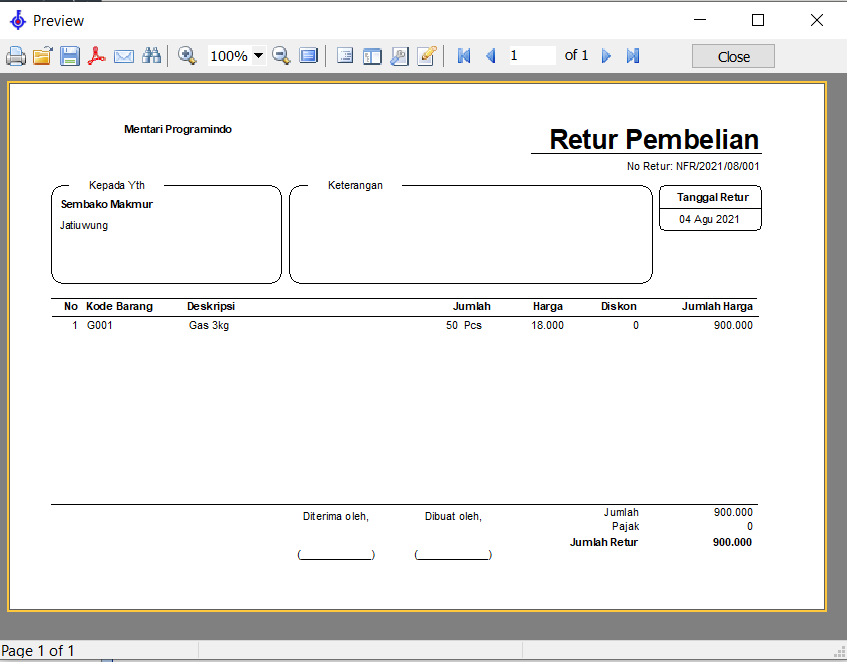Click the Page 1 of 1 status text
847x662 pixels.
pyautogui.click(x=37, y=651)
